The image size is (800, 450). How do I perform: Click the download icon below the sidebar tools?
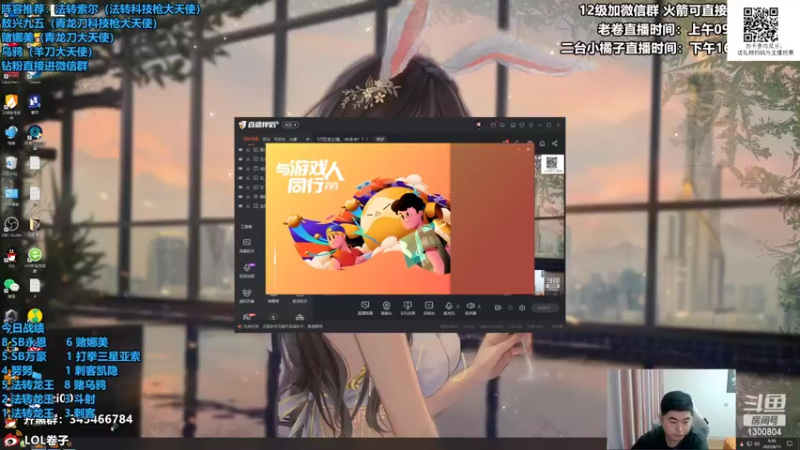tap(273, 317)
